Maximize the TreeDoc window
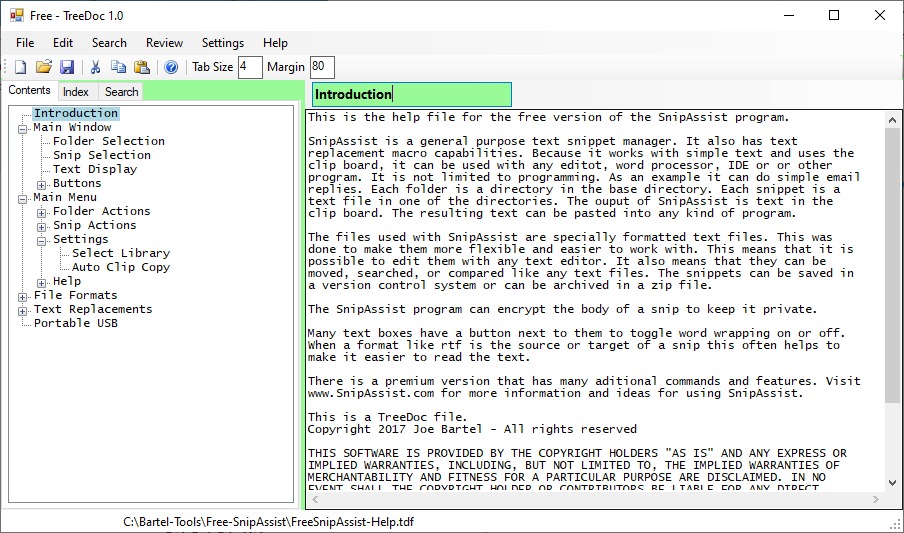Image resolution: width=904 pixels, height=533 pixels. [834, 16]
